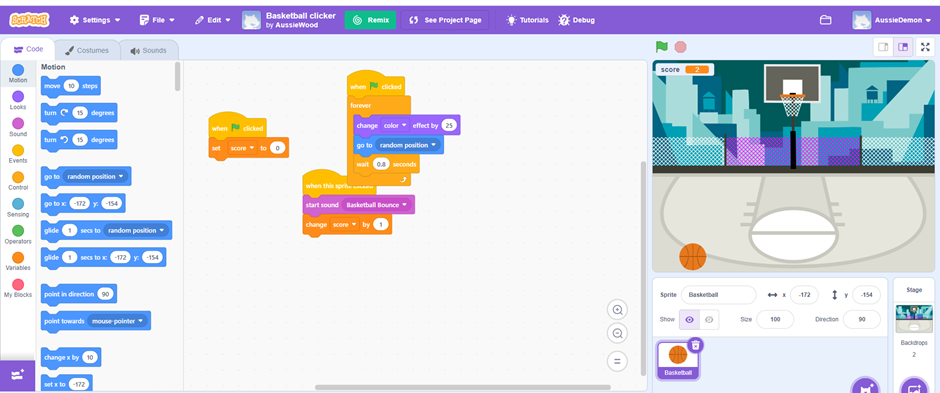Click the sprite y position field
Viewport: 940px width, 393px height.
pyautogui.click(x=866, y=295)
